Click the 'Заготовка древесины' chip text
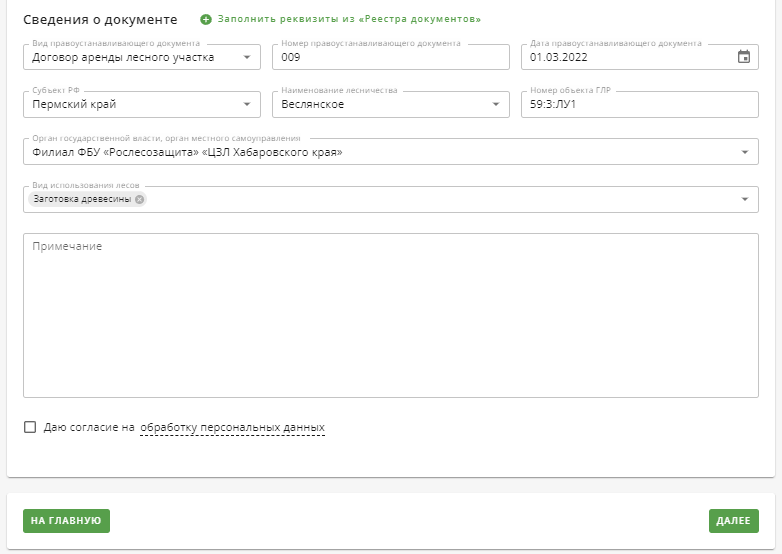The height and width of the screenshot is (554, 782). click(82, 199)
